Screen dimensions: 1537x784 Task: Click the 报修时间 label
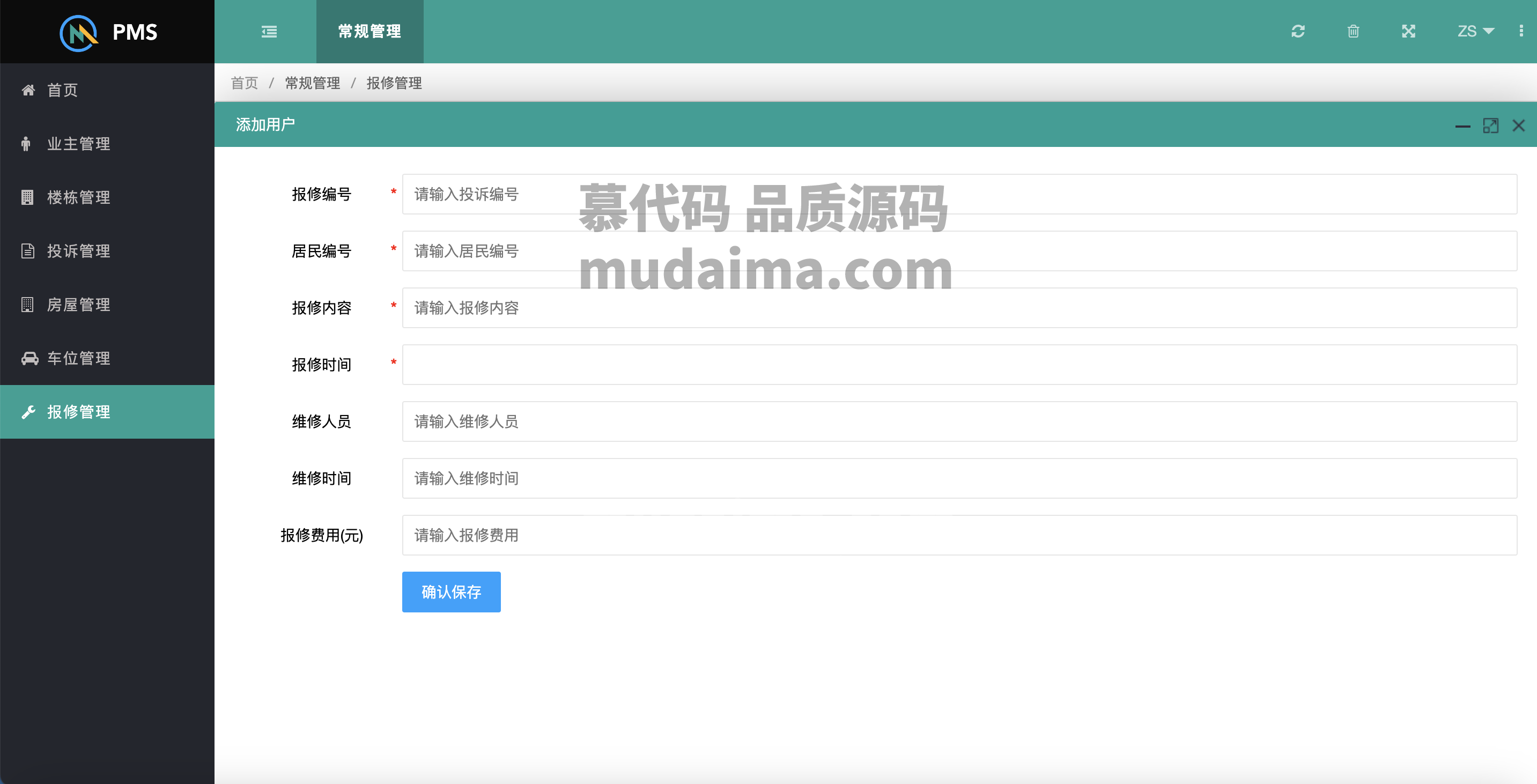pyautogui.click(x=322, y=365)
